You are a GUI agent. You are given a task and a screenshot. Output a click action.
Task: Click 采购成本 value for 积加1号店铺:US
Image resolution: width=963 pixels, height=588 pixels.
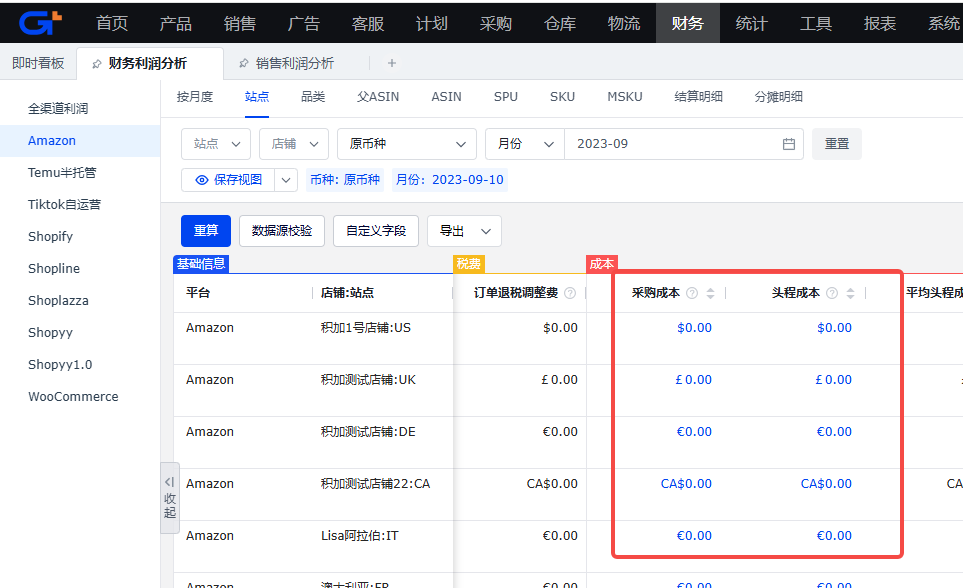point(694,328)
